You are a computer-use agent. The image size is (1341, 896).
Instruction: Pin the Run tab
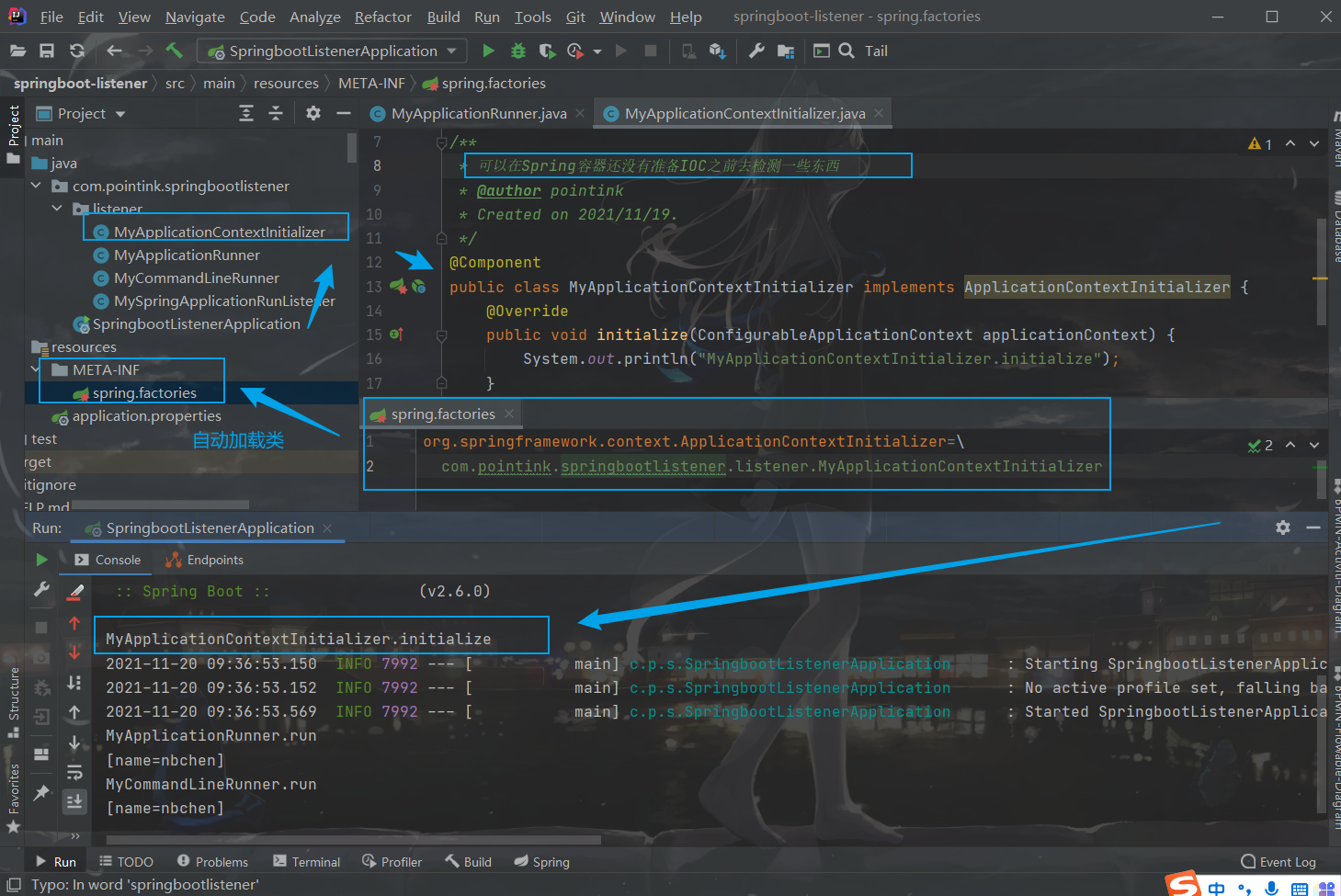pos(41,792)
